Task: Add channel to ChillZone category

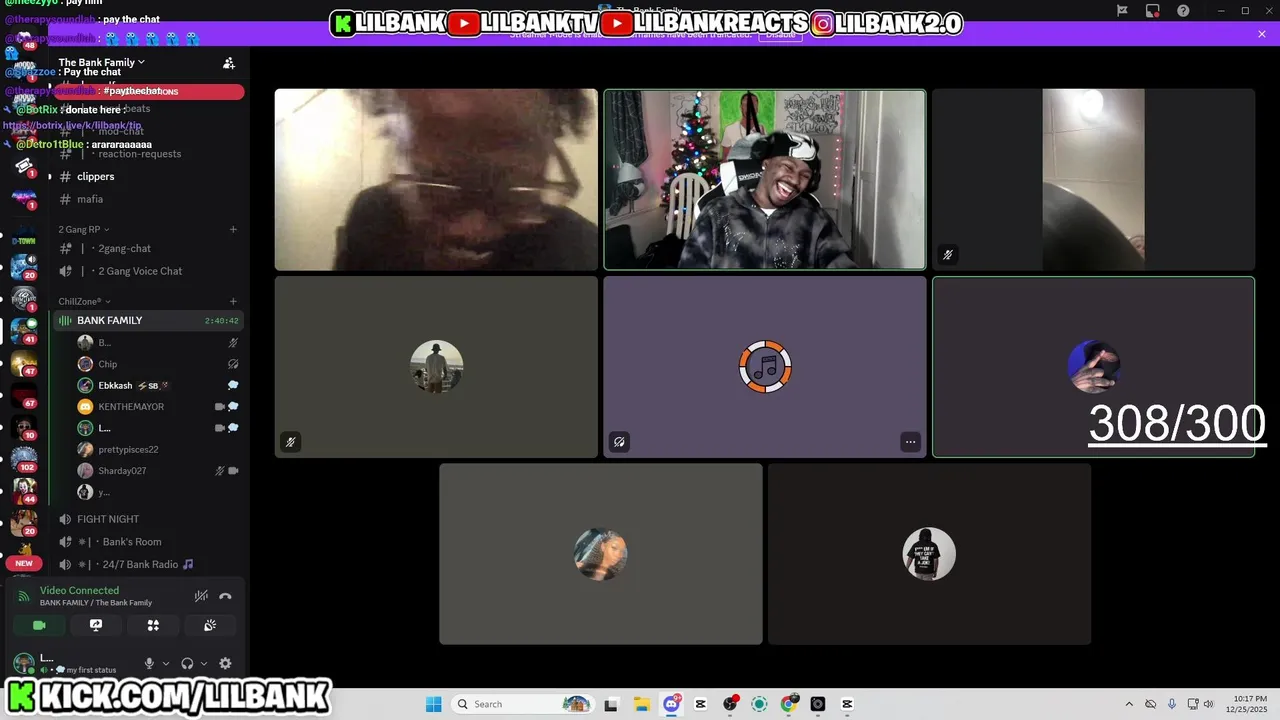Action: point(233,301)
